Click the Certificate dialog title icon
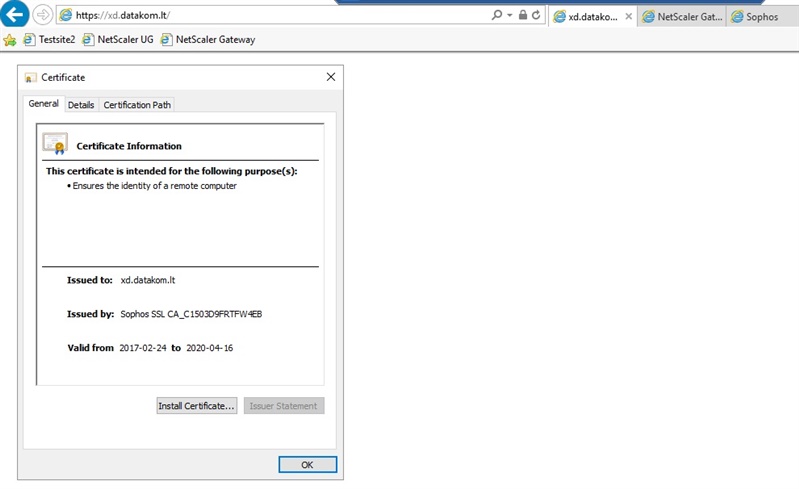This screenshot has height=489, width=799. (x=31, y=78)
